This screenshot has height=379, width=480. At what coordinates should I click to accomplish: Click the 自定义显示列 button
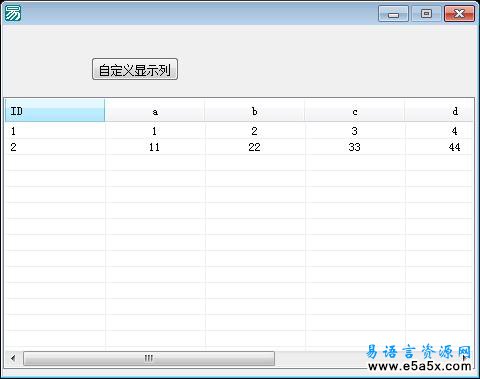coord(135,69)
